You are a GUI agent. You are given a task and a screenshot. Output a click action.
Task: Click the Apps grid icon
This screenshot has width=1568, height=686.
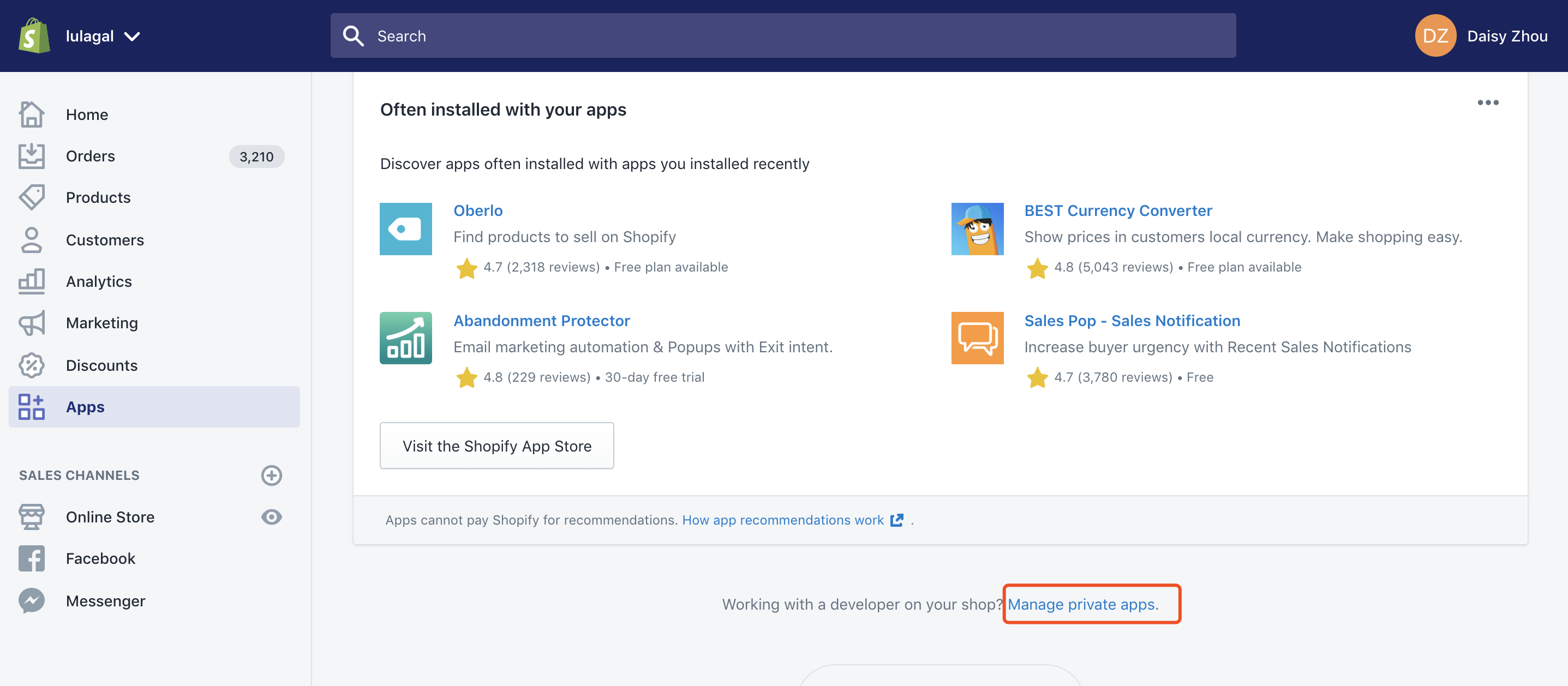point(32,407)
